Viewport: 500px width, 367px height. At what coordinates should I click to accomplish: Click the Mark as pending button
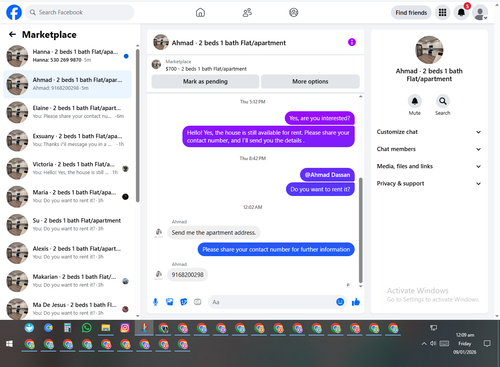pyautogui.click(x=205, y=81)
